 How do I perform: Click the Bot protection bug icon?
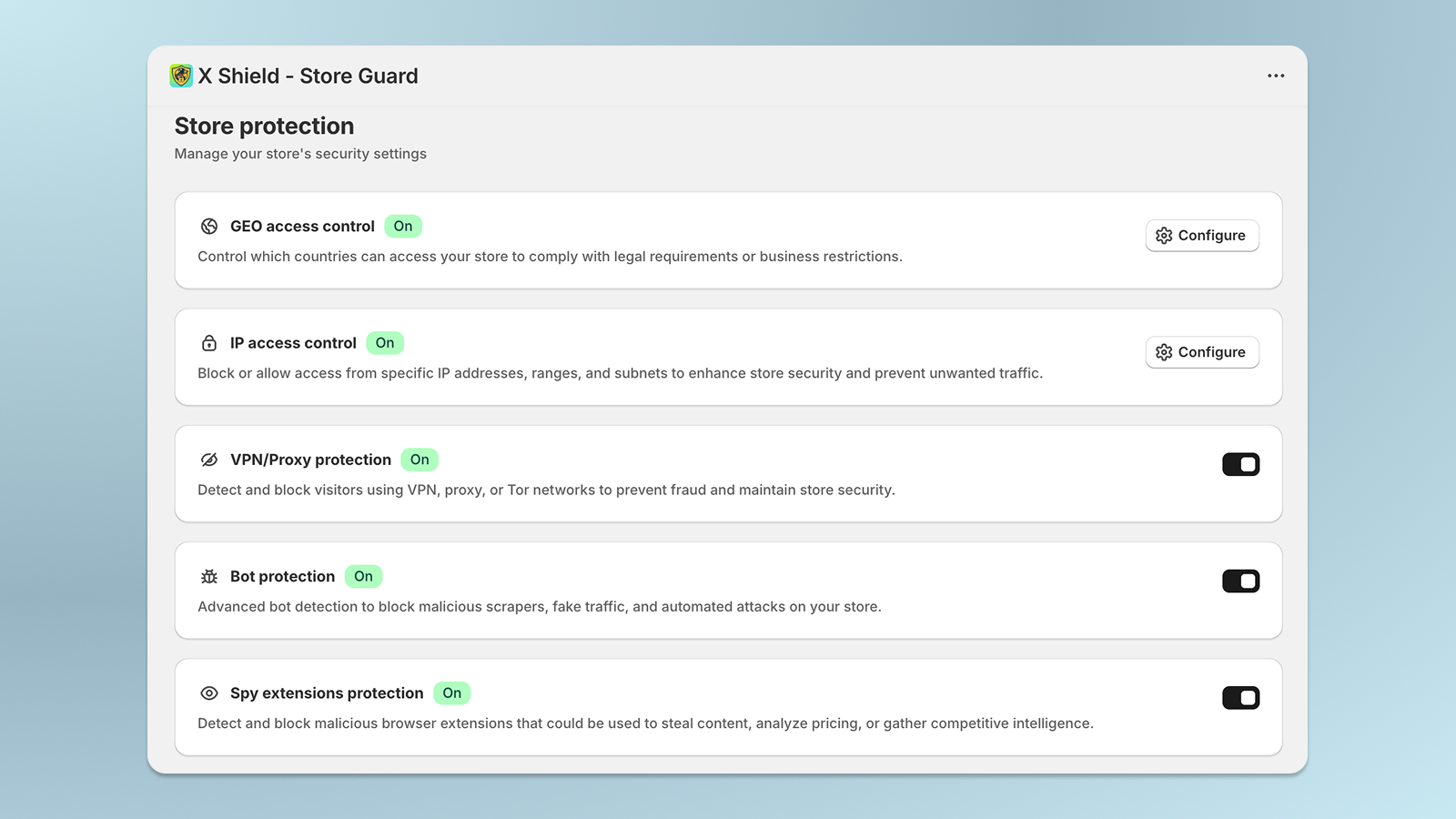point(208,576)
